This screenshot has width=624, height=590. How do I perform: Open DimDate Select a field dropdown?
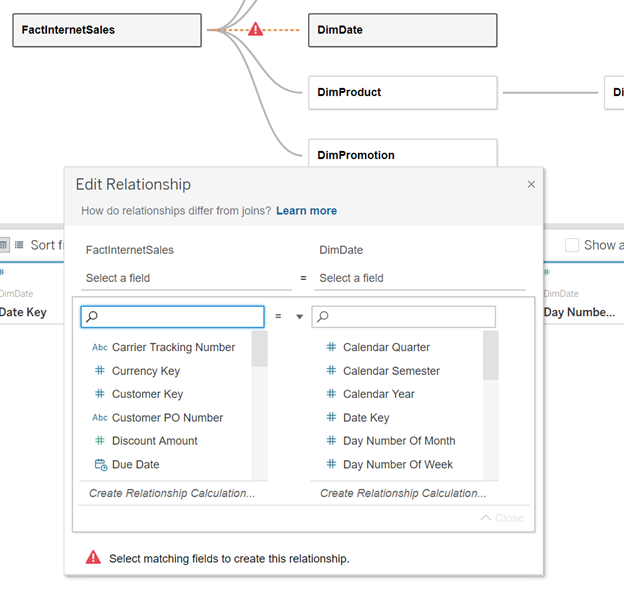[x=420, y=278]
